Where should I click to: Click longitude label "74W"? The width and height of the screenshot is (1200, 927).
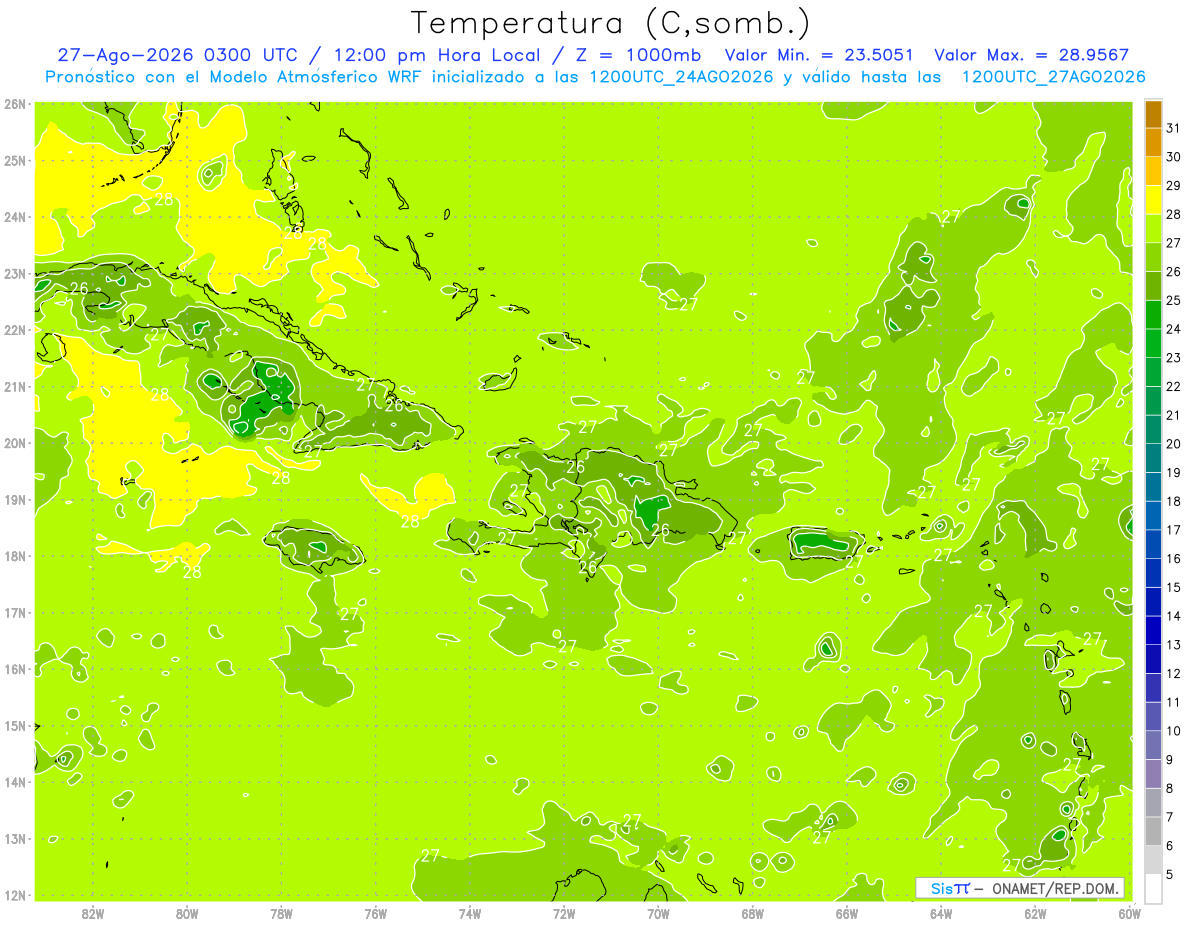[470, 913]
